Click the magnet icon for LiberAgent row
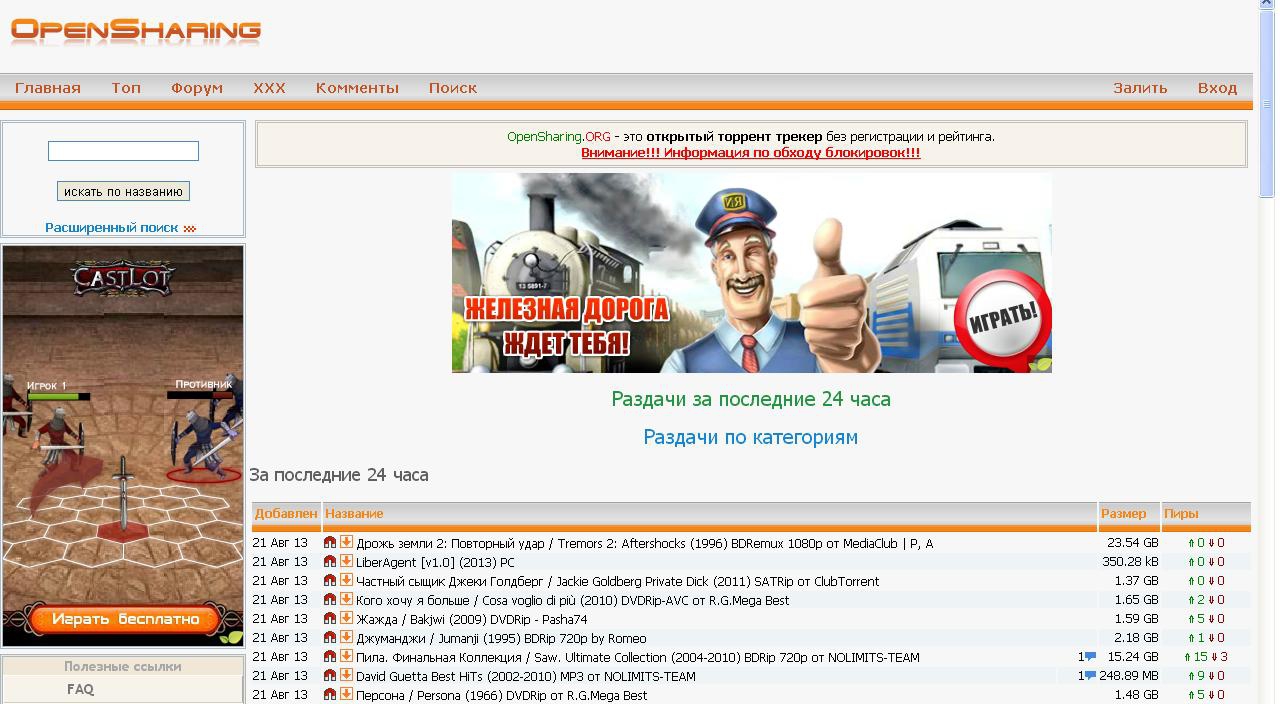Screen dimensions: 1280x704 pos(330,561)
